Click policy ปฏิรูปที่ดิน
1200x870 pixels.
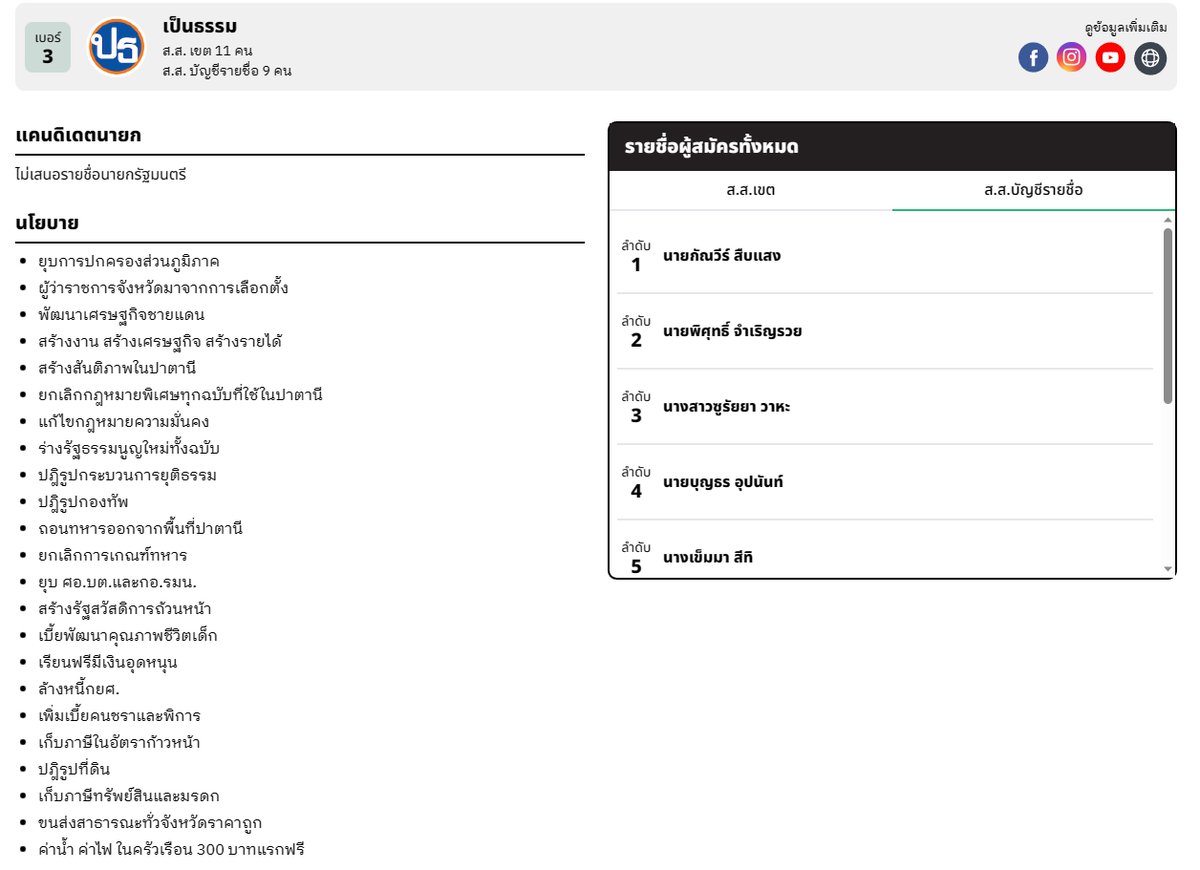point(74,769)
